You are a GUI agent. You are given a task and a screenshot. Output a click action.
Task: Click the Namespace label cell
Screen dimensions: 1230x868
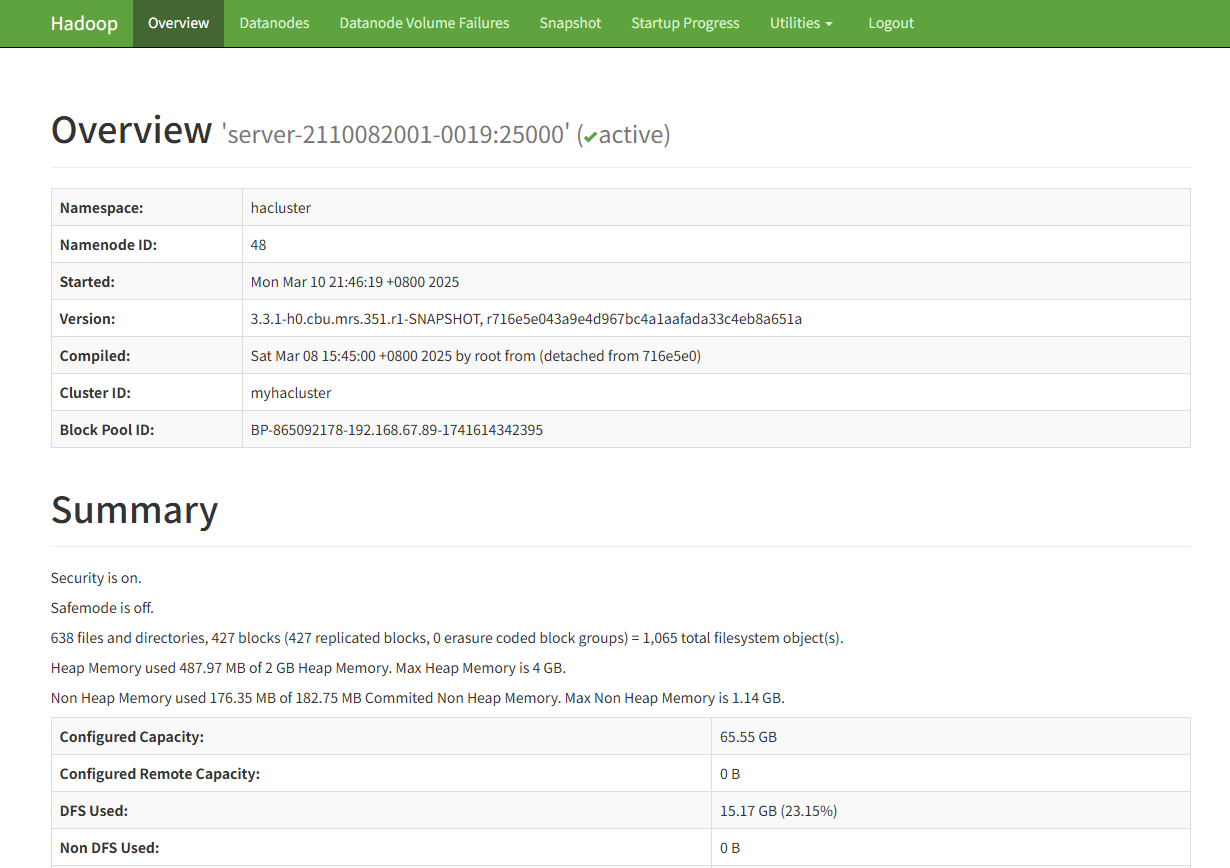pyautogui.click(x=147, y=208)
